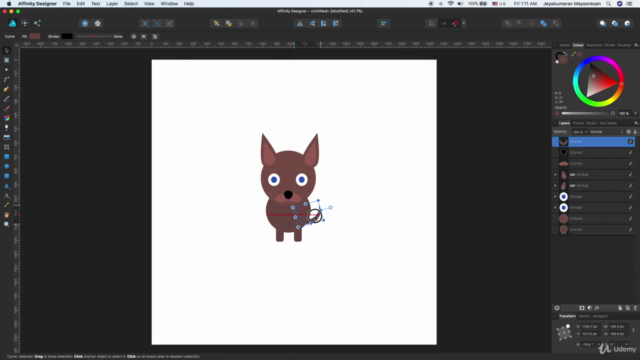Toggle visibility of the black nose Curve layer
The width and height of the screenshot is (640, 360).
(630, 153)
